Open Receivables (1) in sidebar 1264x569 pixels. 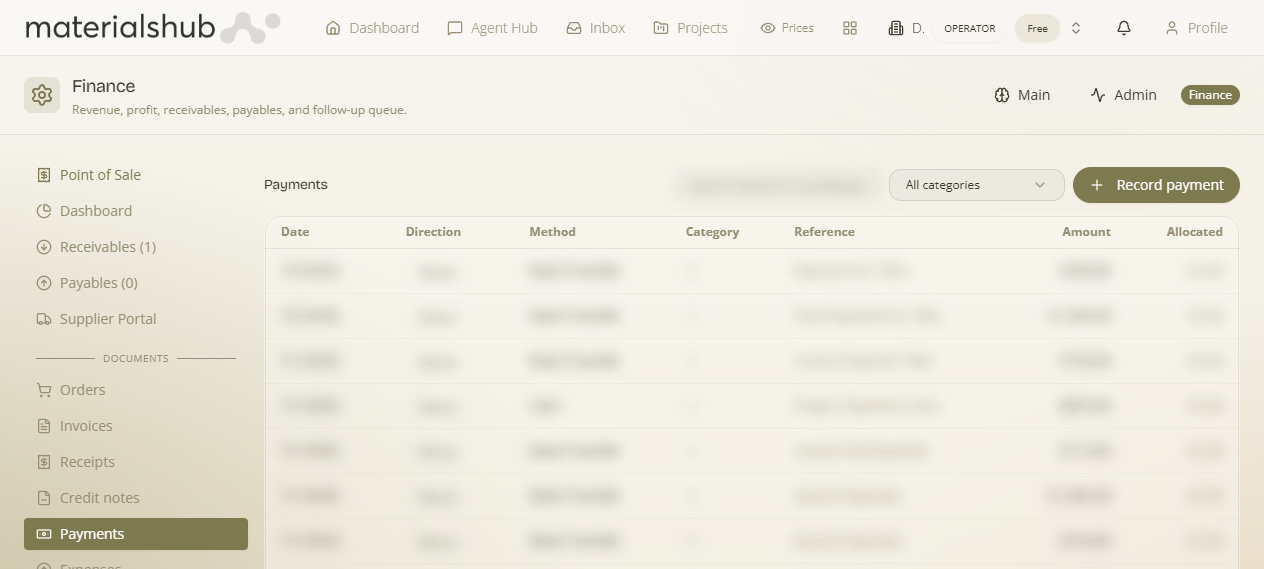click(x=136, y=247)
